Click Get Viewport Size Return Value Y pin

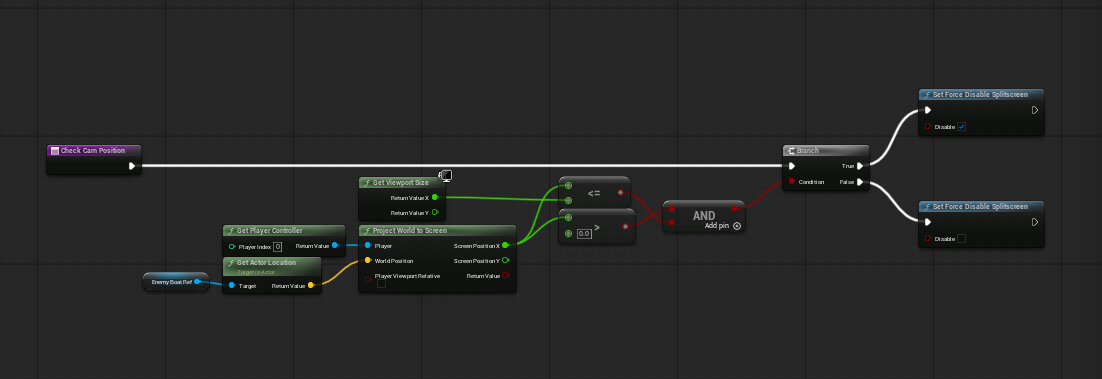click(x=435, y=212)
